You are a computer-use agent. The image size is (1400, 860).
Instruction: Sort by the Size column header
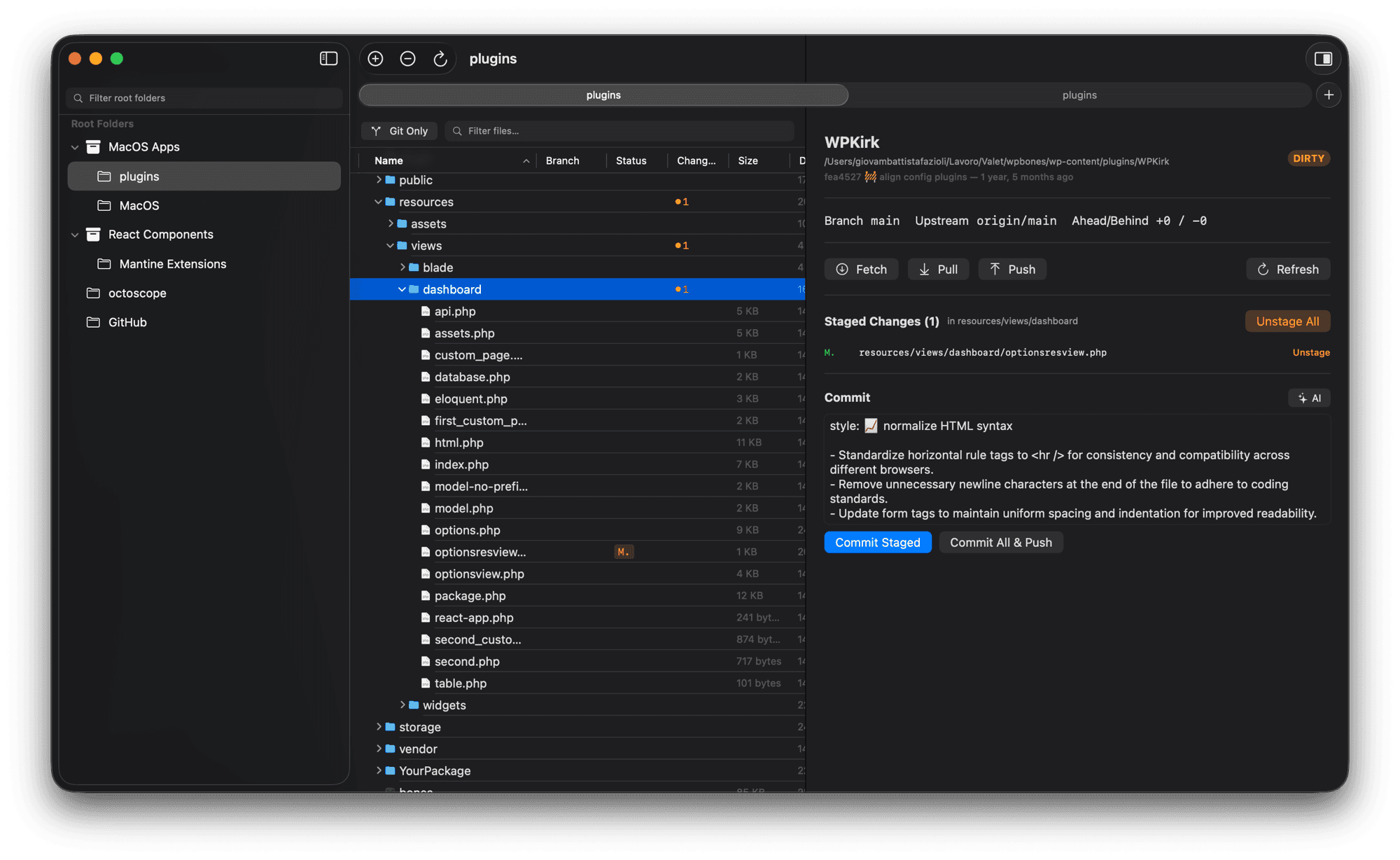coord(758,160)
